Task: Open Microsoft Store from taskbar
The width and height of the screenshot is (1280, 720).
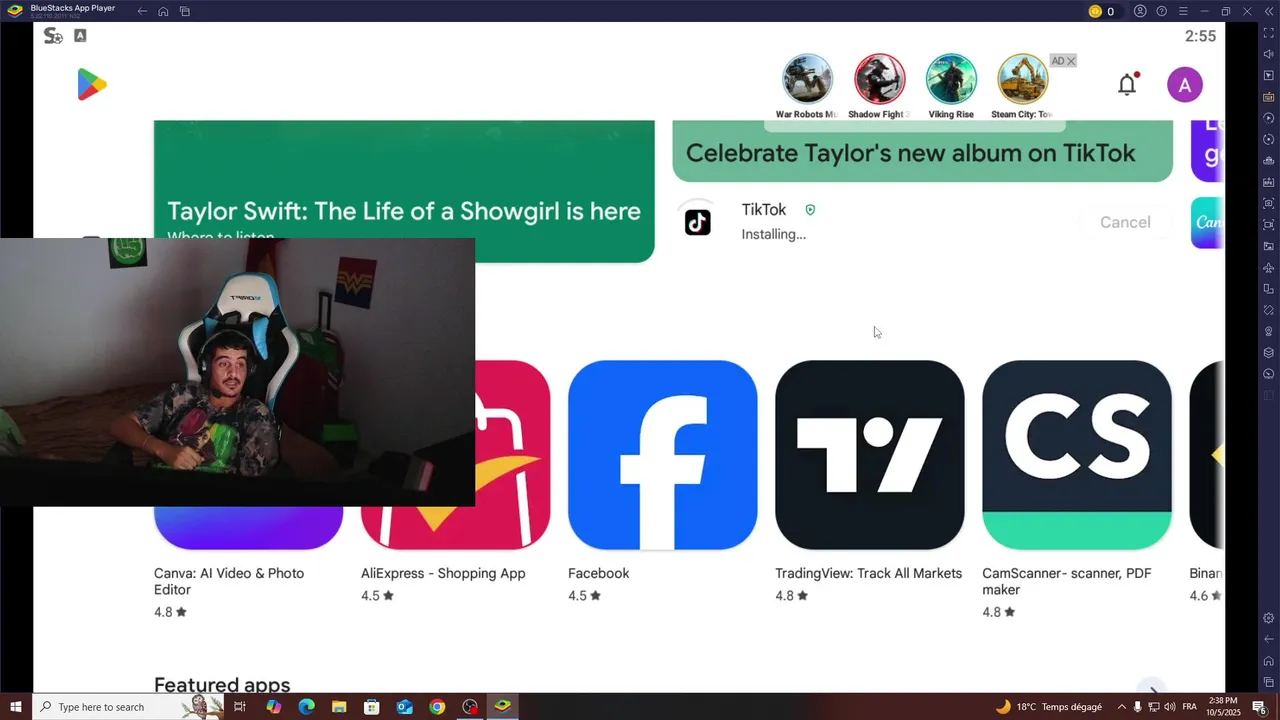Action: (372, 707)
